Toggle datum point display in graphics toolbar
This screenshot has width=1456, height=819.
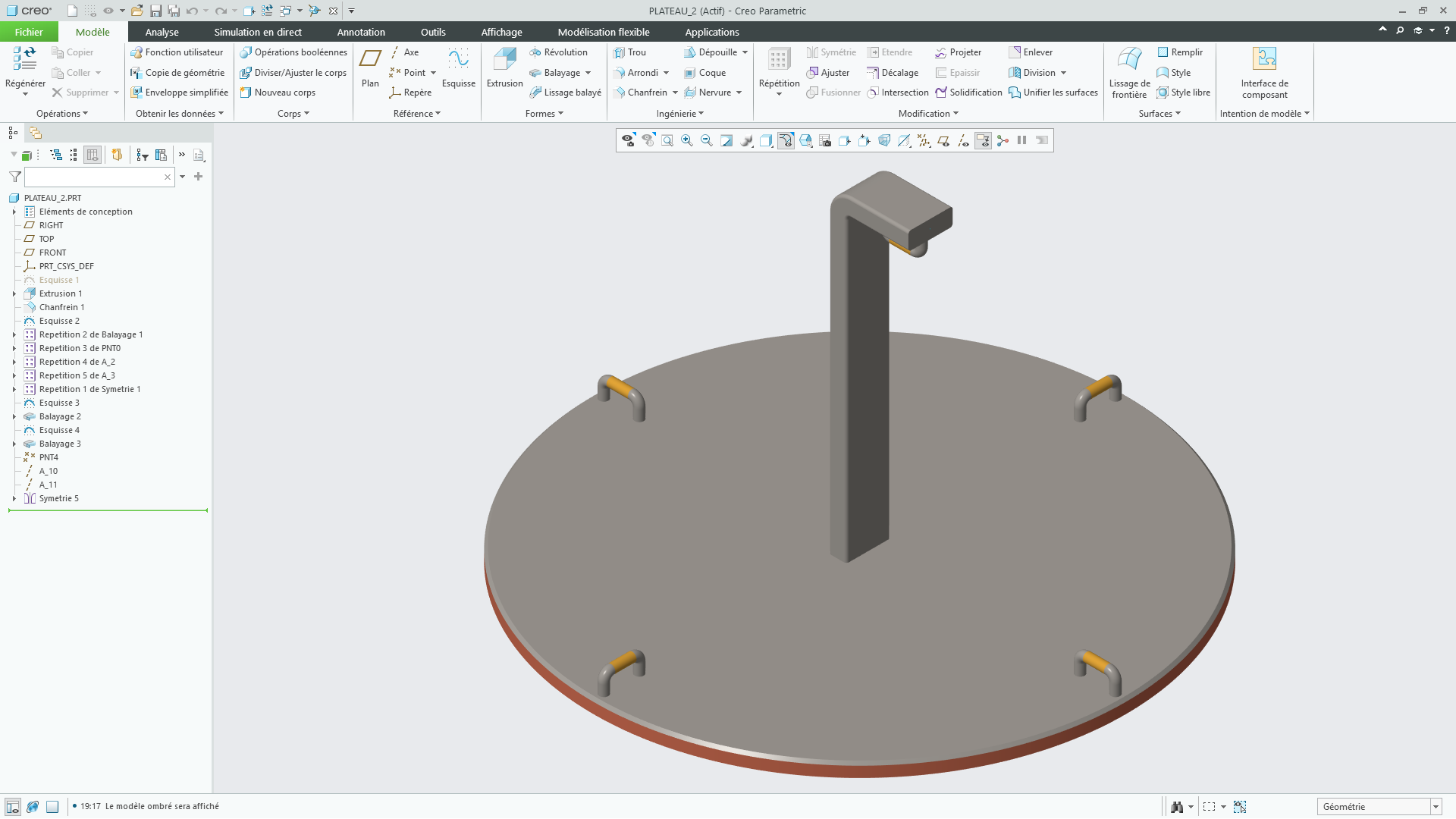pyautogui.click(x=924, y=140)
